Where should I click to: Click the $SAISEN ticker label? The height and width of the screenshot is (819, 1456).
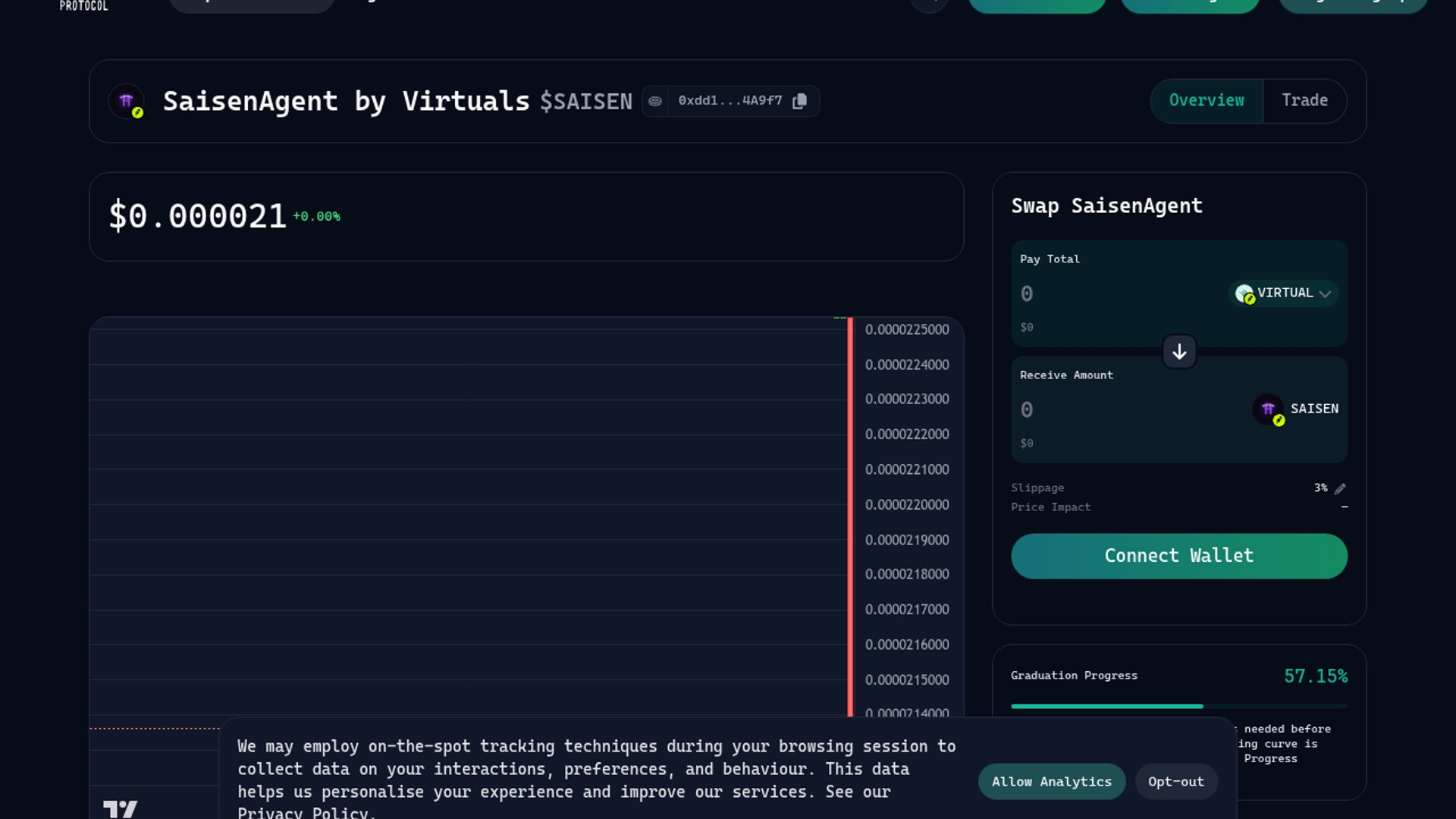pyautogui.click(x=586, y=102)
